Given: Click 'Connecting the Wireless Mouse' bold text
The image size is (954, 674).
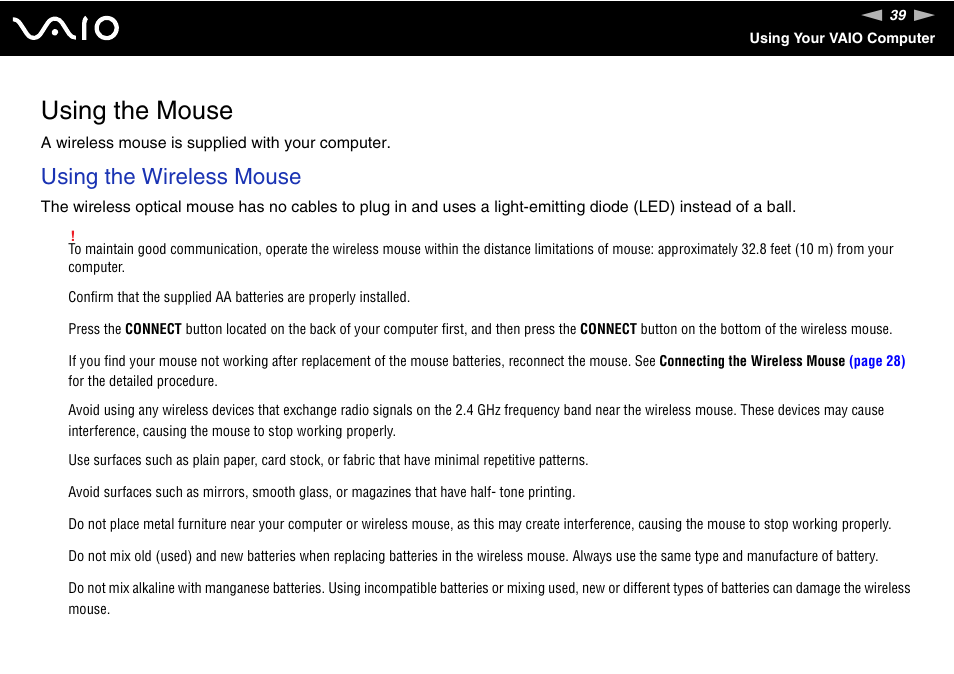Looking at the screenshot, I should 752,361.
